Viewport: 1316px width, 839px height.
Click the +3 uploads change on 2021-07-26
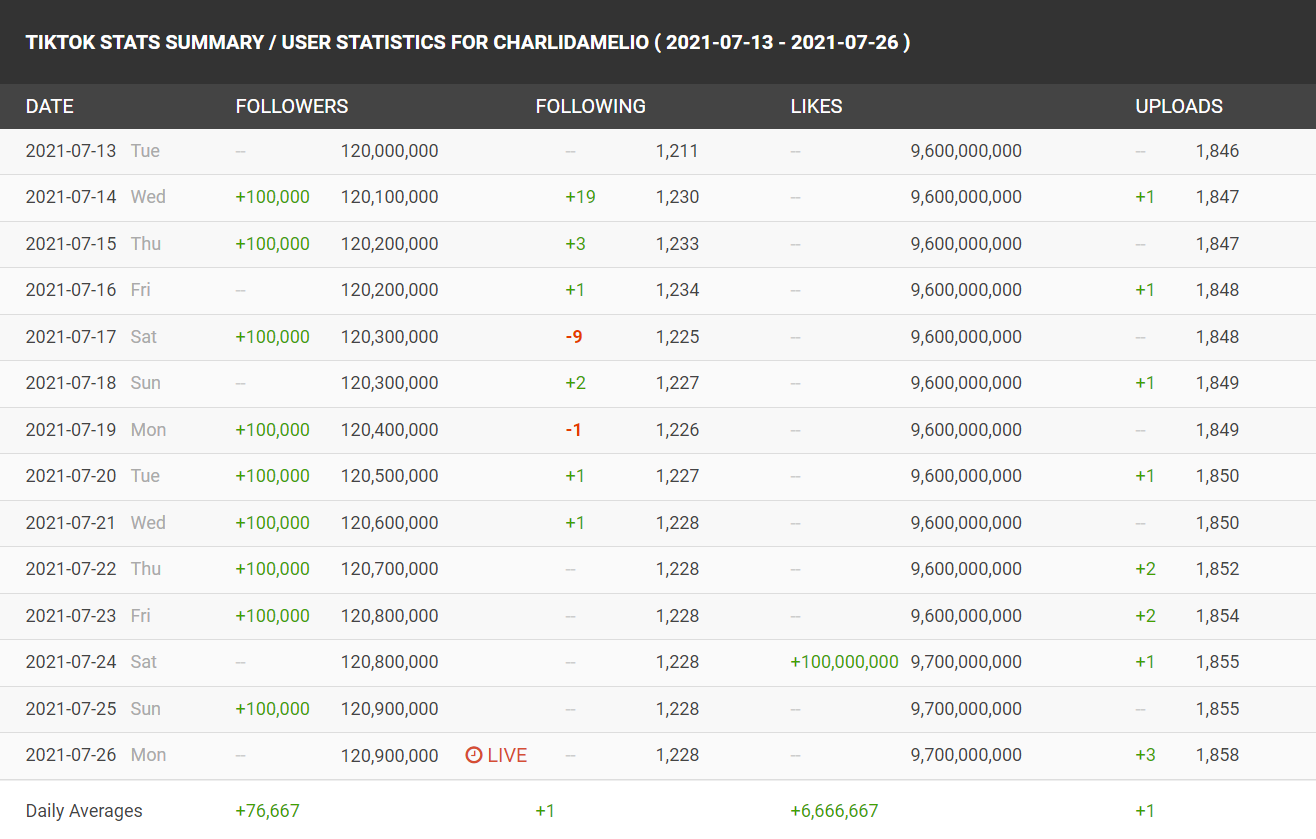[x=1145, y=755]
